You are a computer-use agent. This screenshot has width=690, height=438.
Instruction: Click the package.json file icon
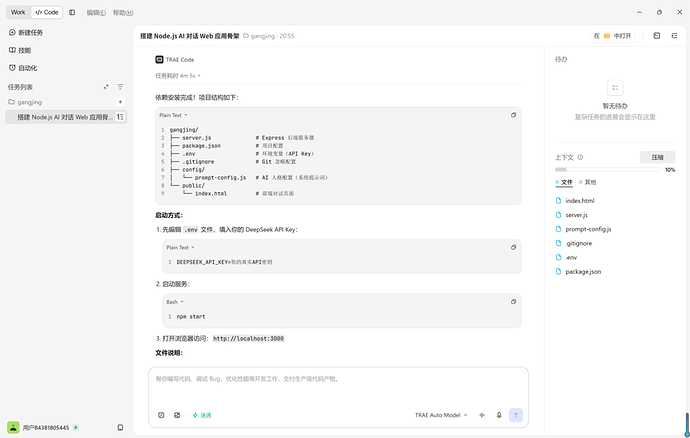[558, 272]
